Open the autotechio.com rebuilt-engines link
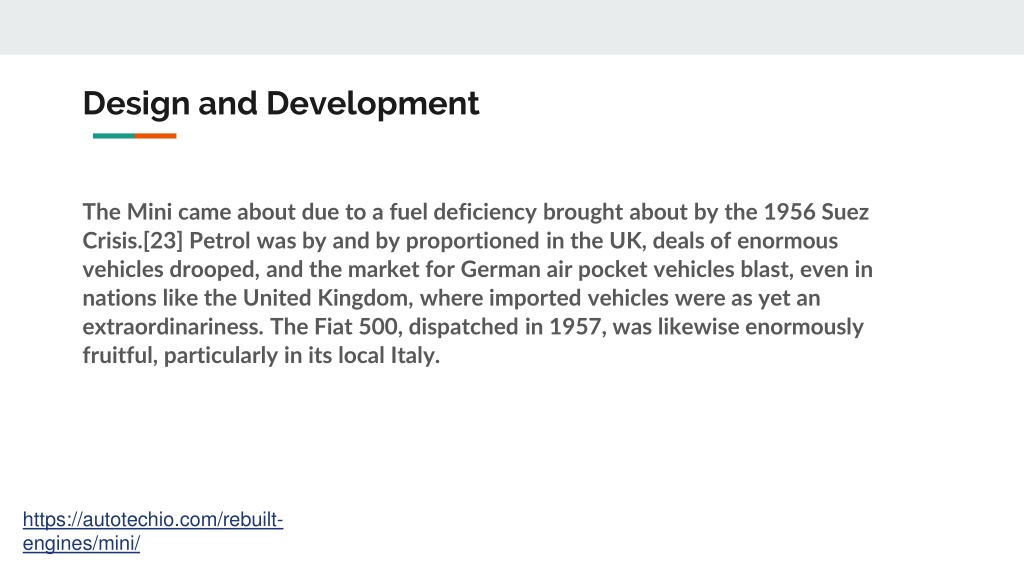The image size is (1024, 576). 153,531
